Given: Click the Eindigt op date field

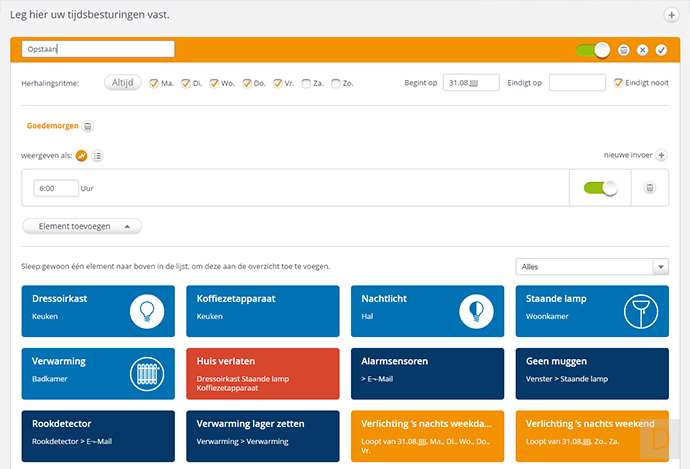Looking at the screenshot, I should tap(577, 83).
